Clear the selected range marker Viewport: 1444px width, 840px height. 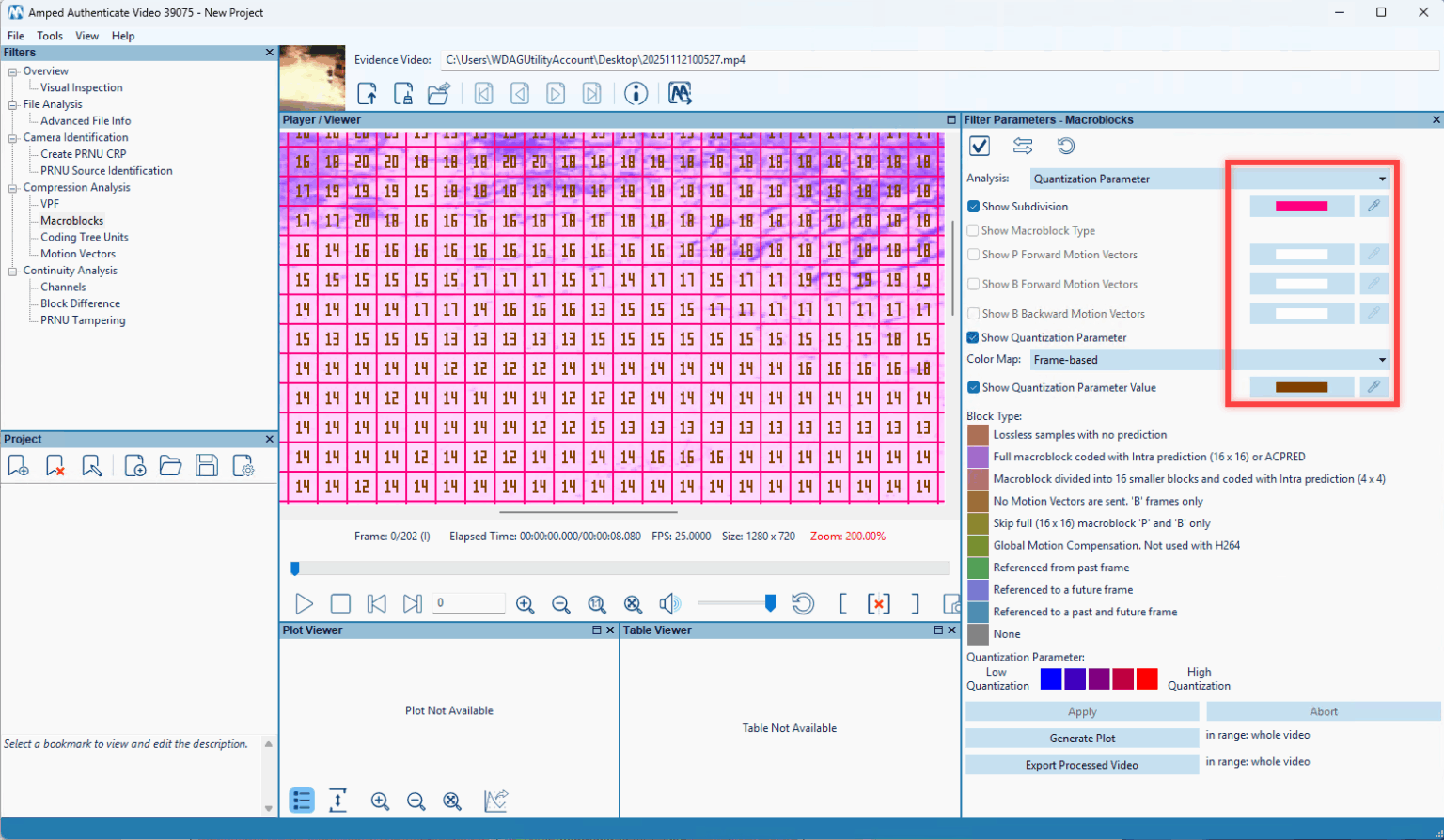point(878,603)
